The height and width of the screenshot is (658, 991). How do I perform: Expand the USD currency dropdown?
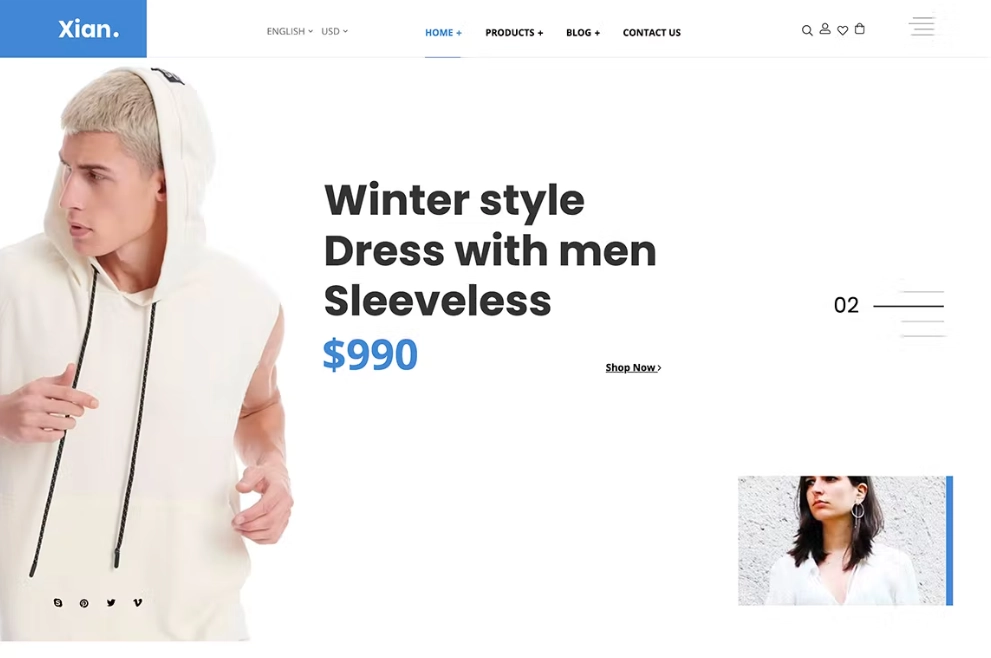click(334, 31)
